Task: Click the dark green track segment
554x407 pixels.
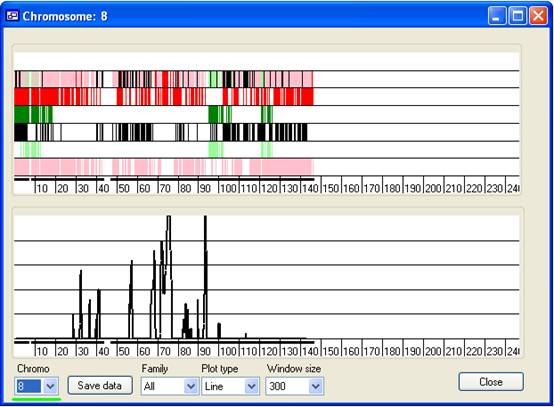Action: point(33,114)
